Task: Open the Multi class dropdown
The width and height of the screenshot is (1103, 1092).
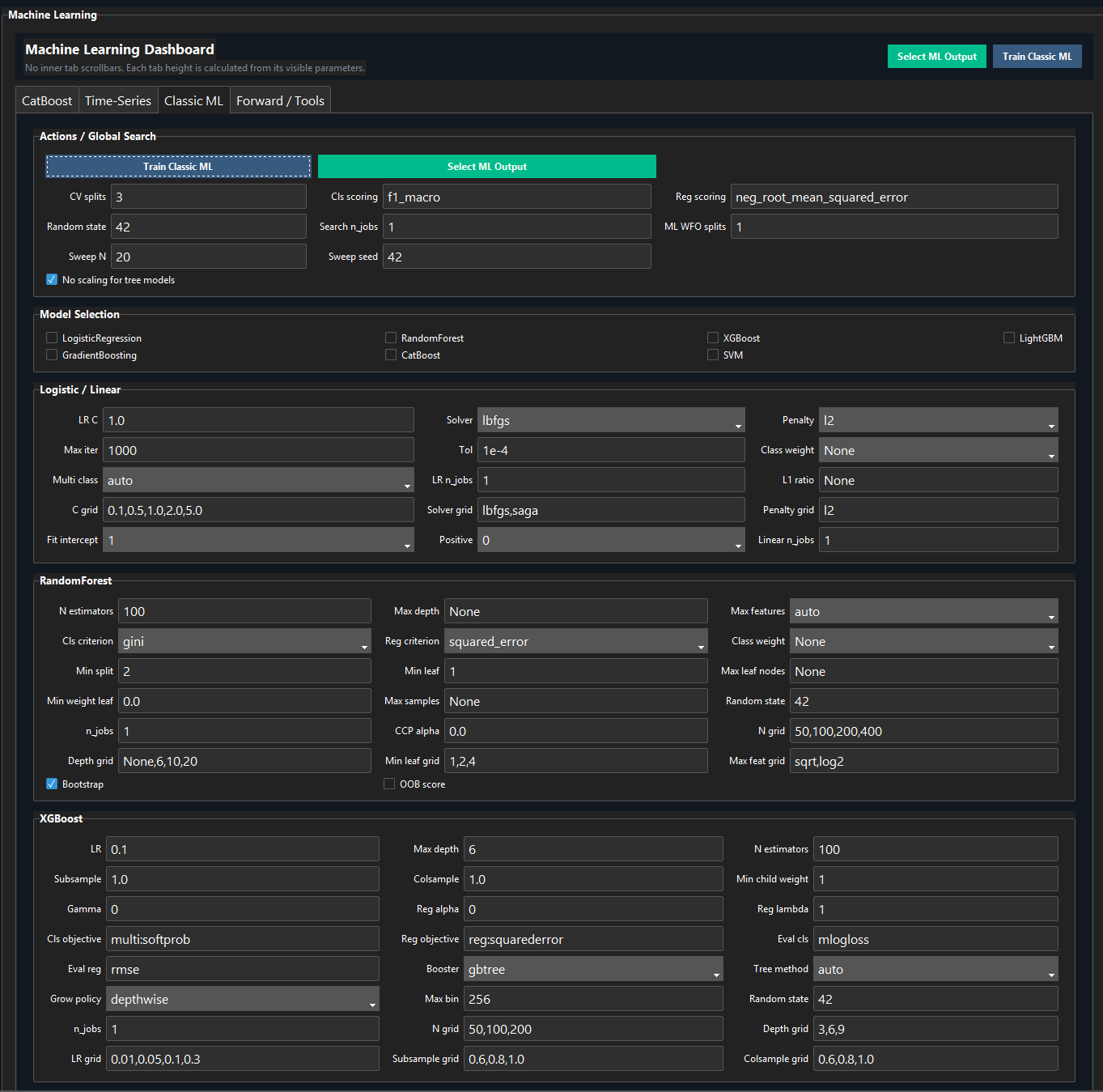Action: pyautogui.click(x=258, y=480)
